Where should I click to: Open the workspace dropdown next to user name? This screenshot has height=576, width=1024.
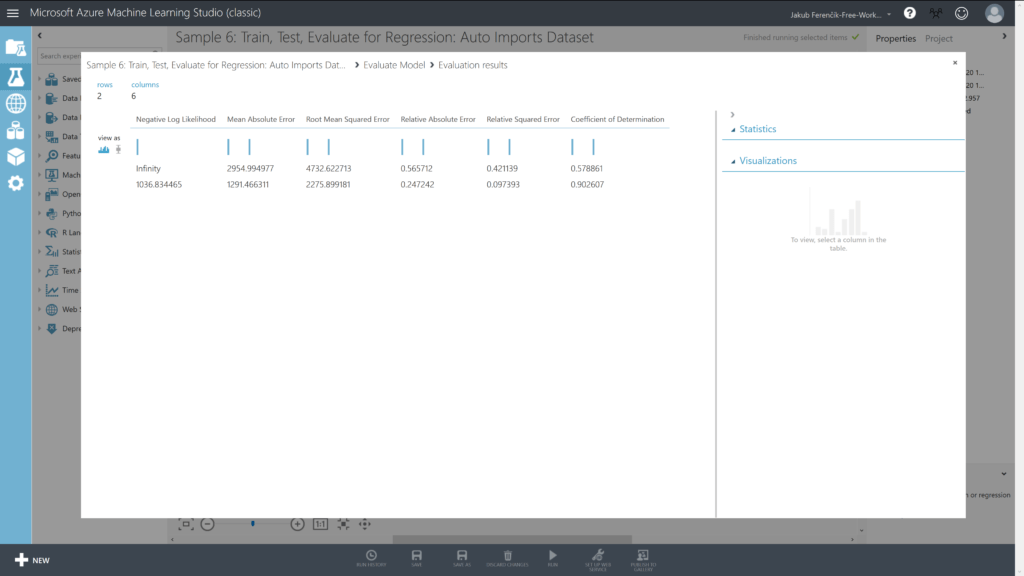coord(889,14)
